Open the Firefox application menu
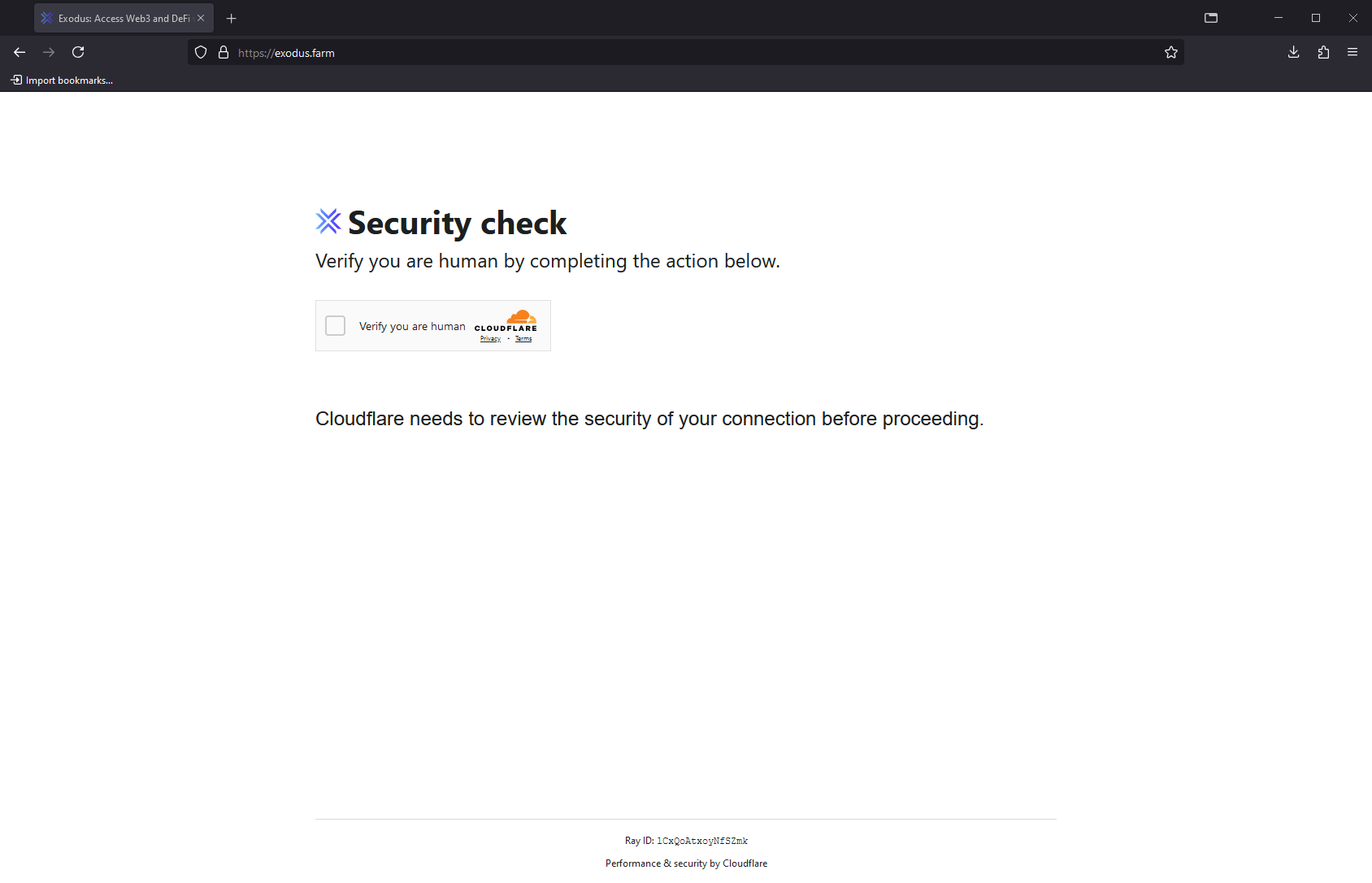1372x883 pixels. pyautogui.click(x=1352, y=52)
